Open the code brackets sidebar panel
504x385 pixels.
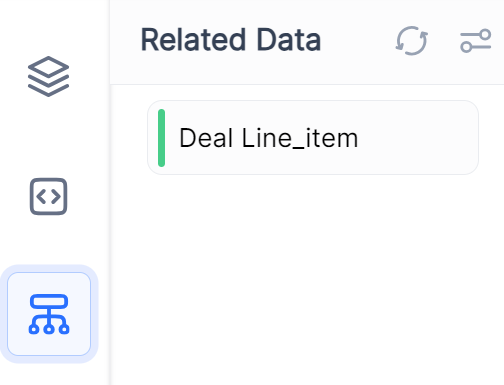click(x=49, y=197)
